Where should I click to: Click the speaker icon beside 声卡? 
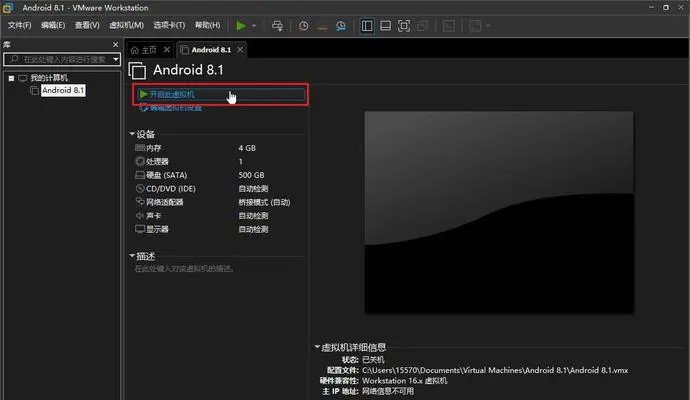(140, 216)
